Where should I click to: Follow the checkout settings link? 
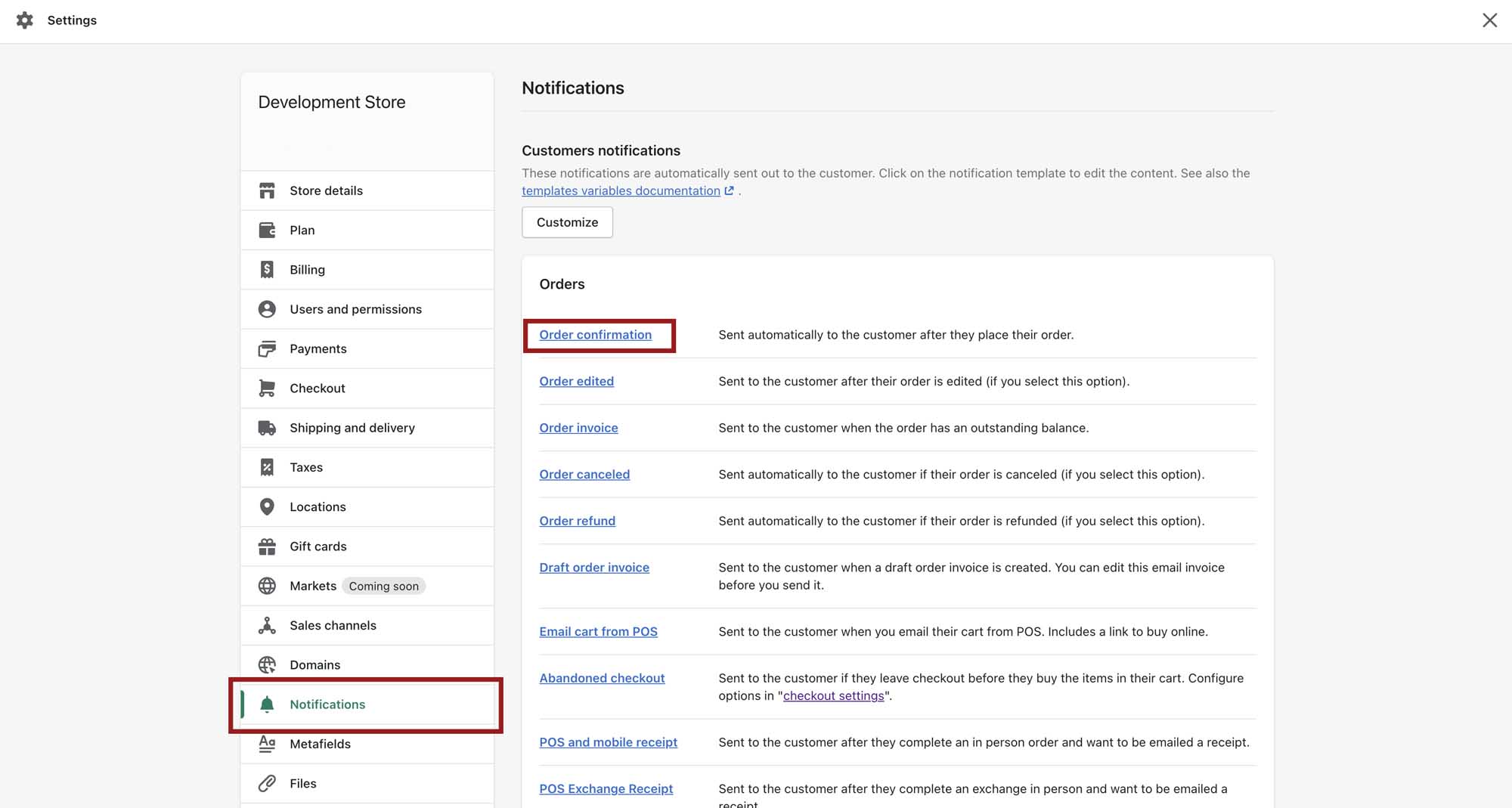coord(833,695)
